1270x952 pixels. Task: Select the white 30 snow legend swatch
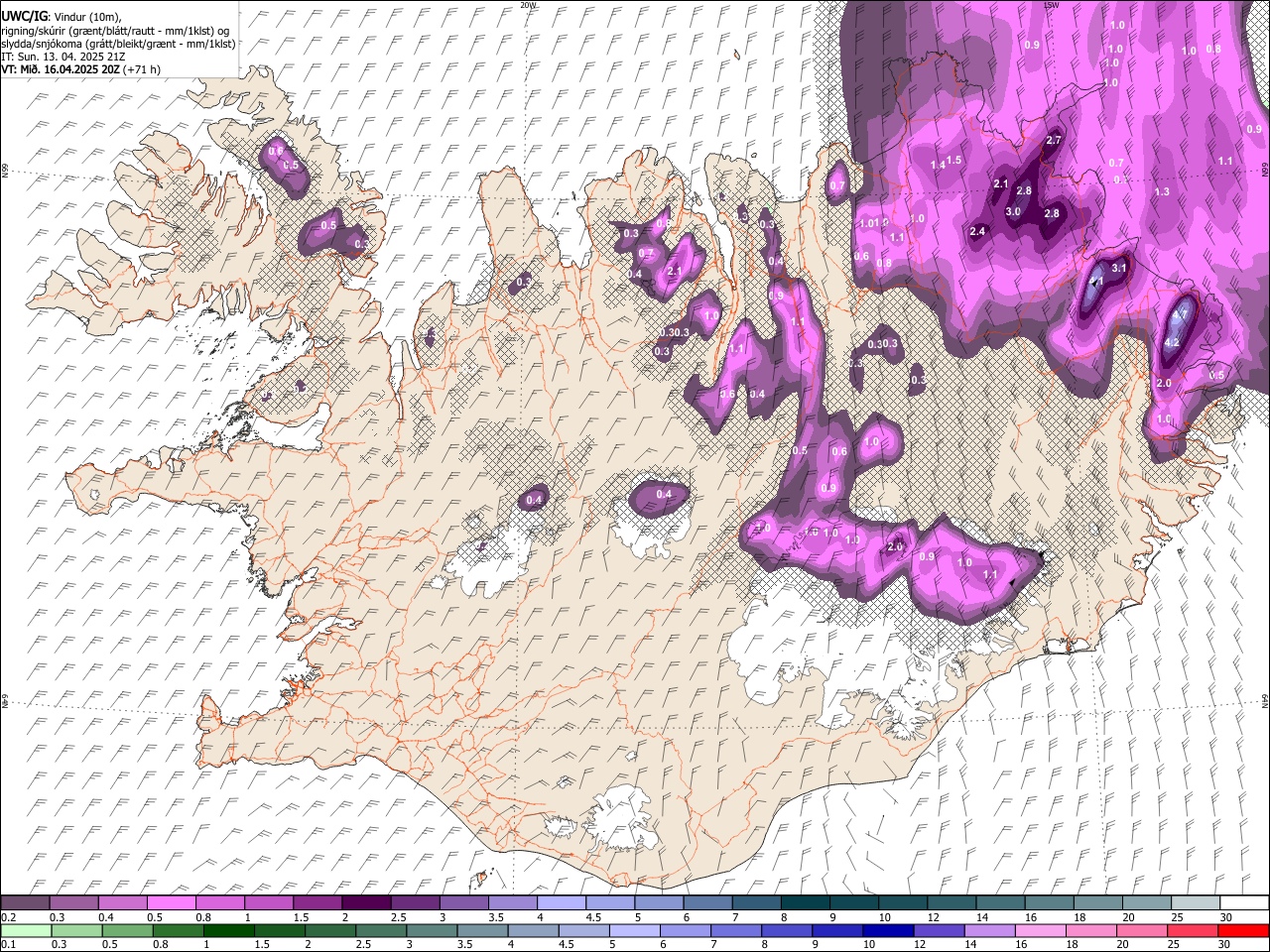(x=1244, y=902)
